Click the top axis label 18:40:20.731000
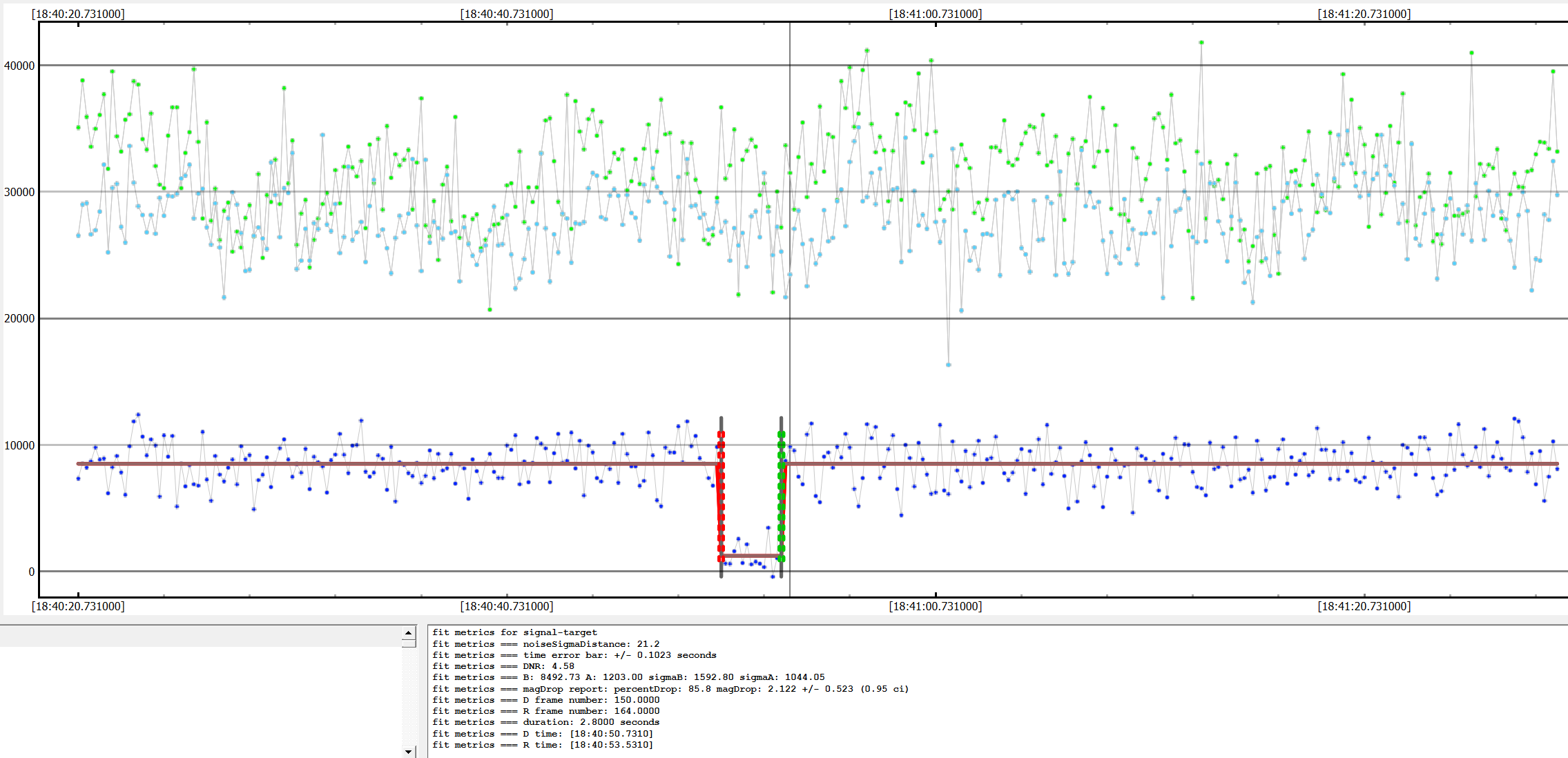Viewport: 1568px width, 758px height. click(x=78, y=14)
